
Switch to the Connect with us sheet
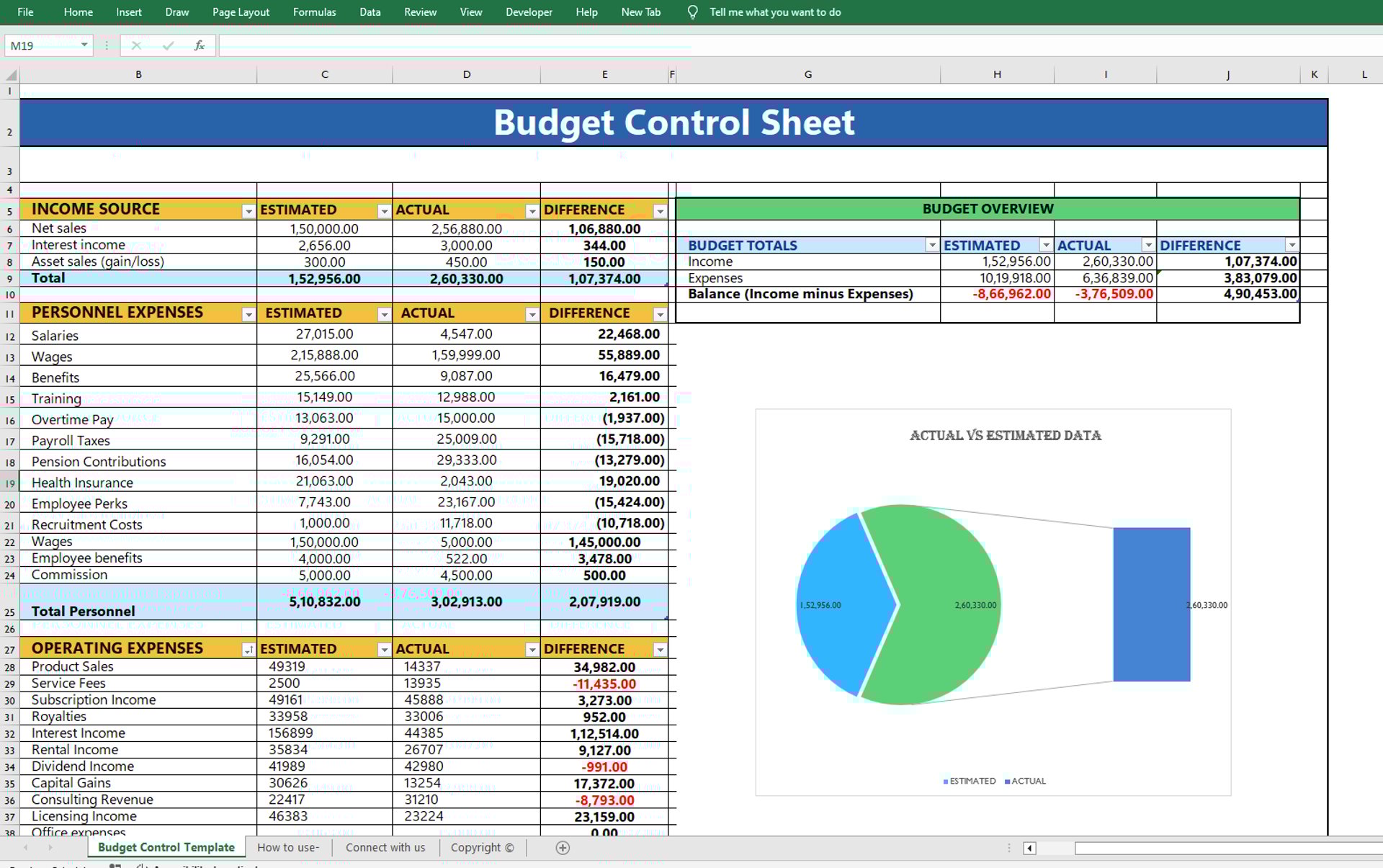385,848
